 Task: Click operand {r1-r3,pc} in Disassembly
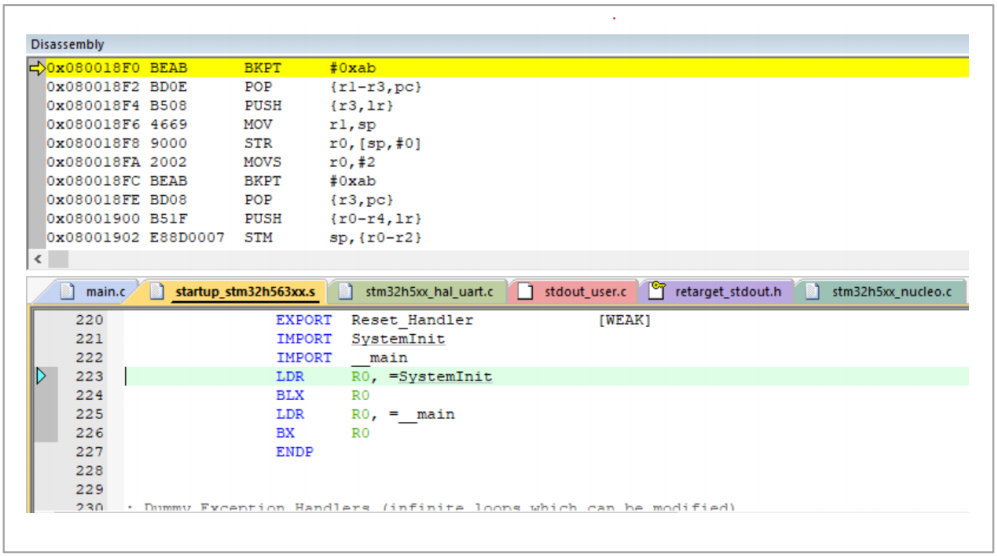point(376,87)
